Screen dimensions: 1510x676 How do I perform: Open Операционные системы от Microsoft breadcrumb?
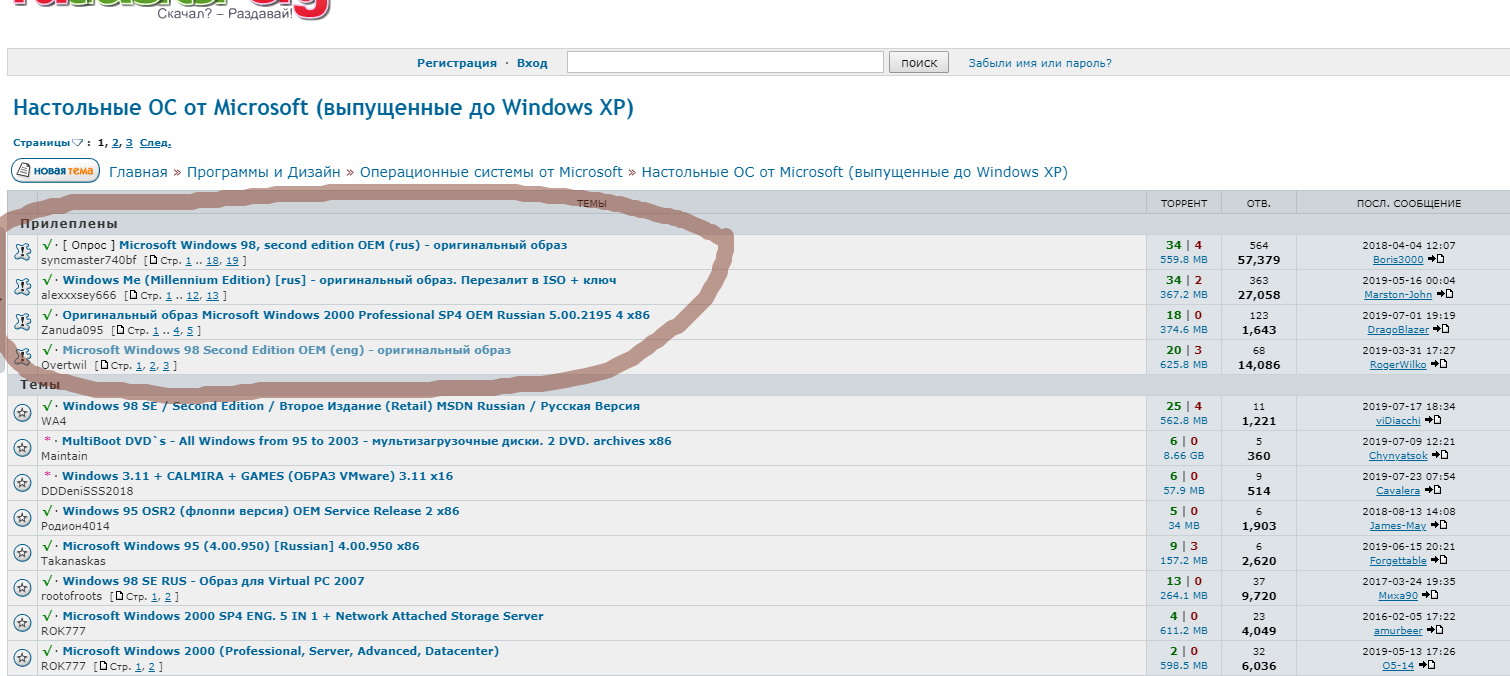pyautogui.click(x=491, y=172)
